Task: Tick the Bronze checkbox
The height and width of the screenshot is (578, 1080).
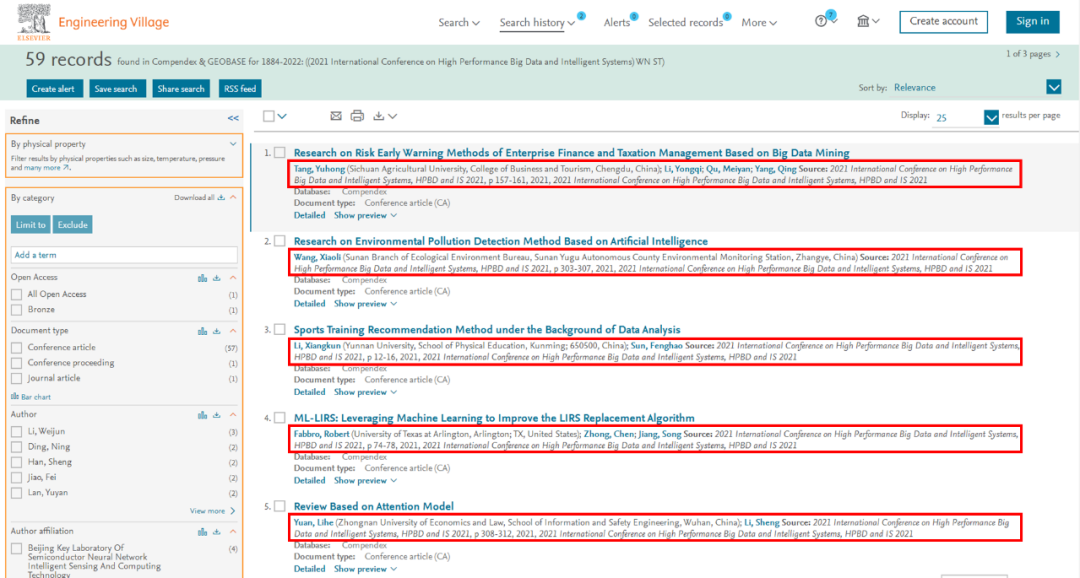Action: click(17, 310)
